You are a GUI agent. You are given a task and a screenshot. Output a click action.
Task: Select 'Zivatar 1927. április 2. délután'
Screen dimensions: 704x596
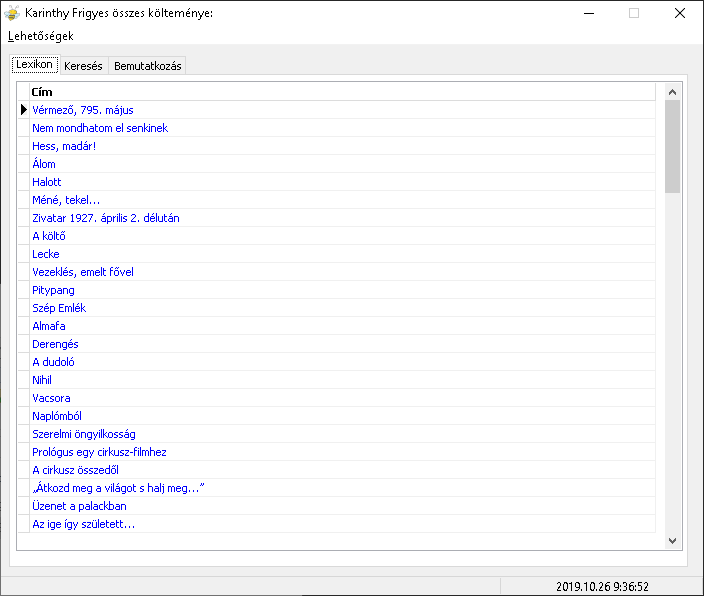pos(343,218)
